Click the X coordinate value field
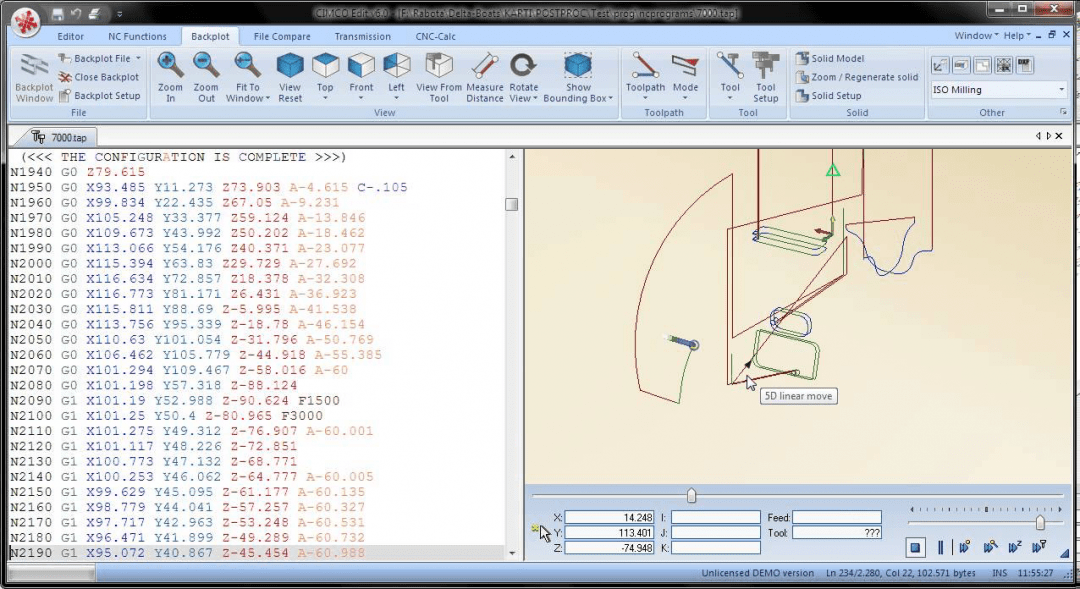The height and width of the screenshot is (589, 1080). click(x=610, y=518)
